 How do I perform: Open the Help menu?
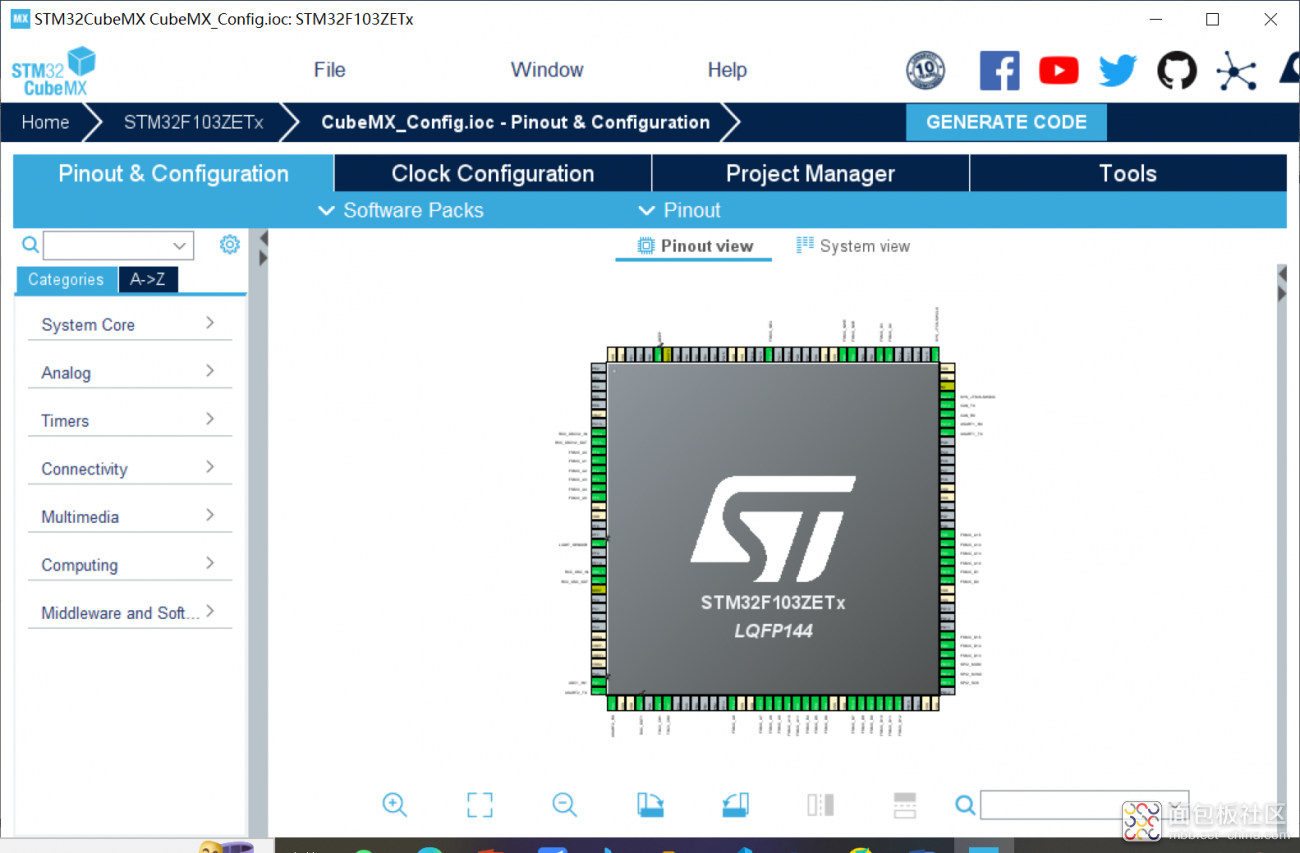pyautogui.click(x=727, y=70)
